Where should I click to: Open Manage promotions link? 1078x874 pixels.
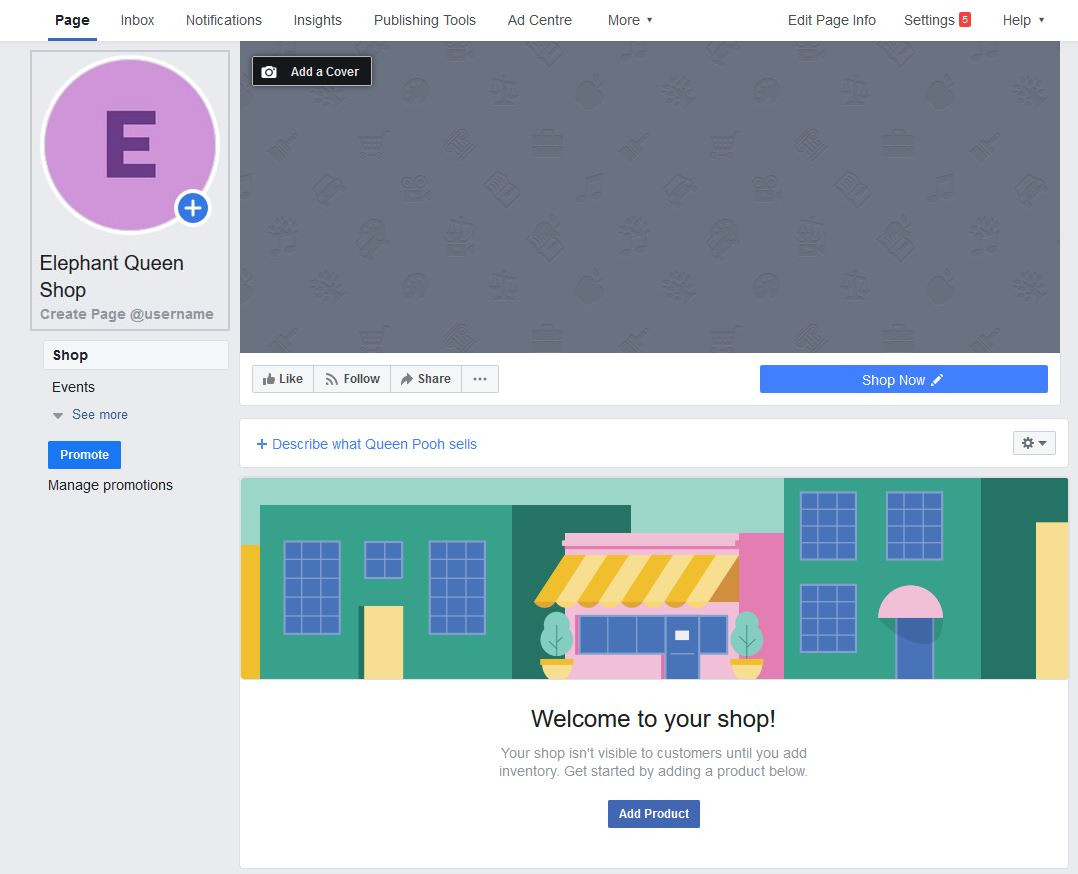pyautogui.click(x=110, y=485)
